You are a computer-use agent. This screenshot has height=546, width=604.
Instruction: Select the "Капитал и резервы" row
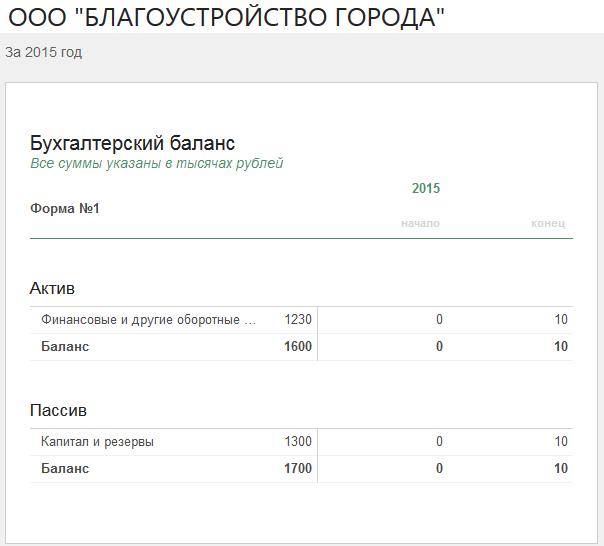tap(97, 441)
